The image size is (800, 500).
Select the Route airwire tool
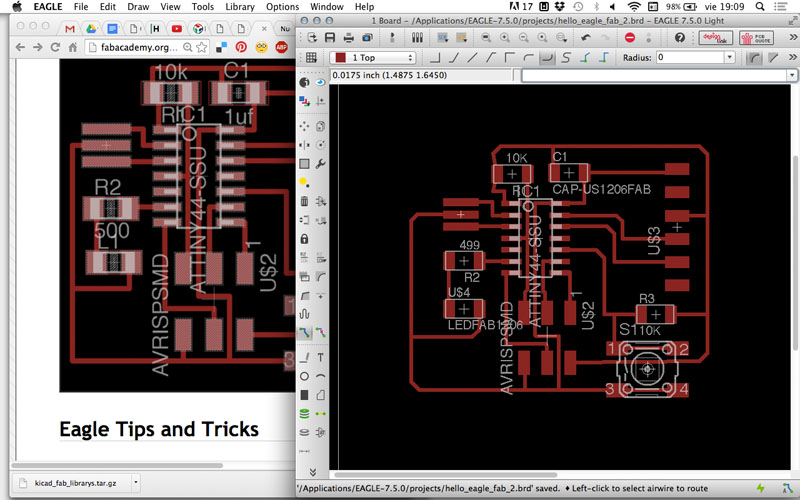[x=304, y=333]
